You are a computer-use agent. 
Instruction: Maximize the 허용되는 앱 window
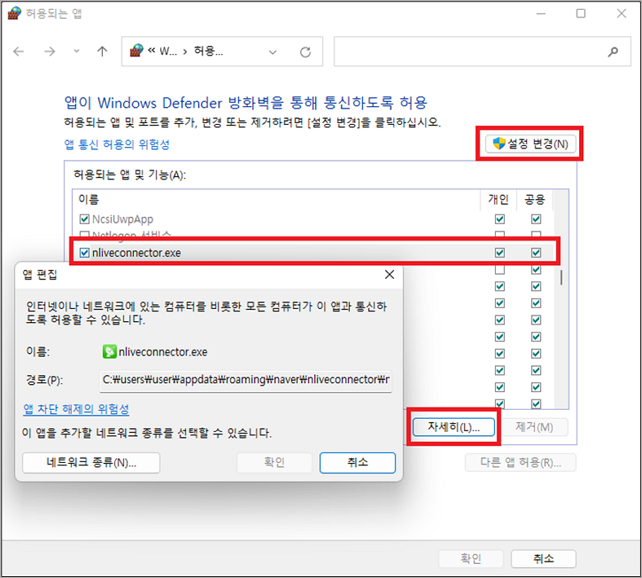pos(581,14)
